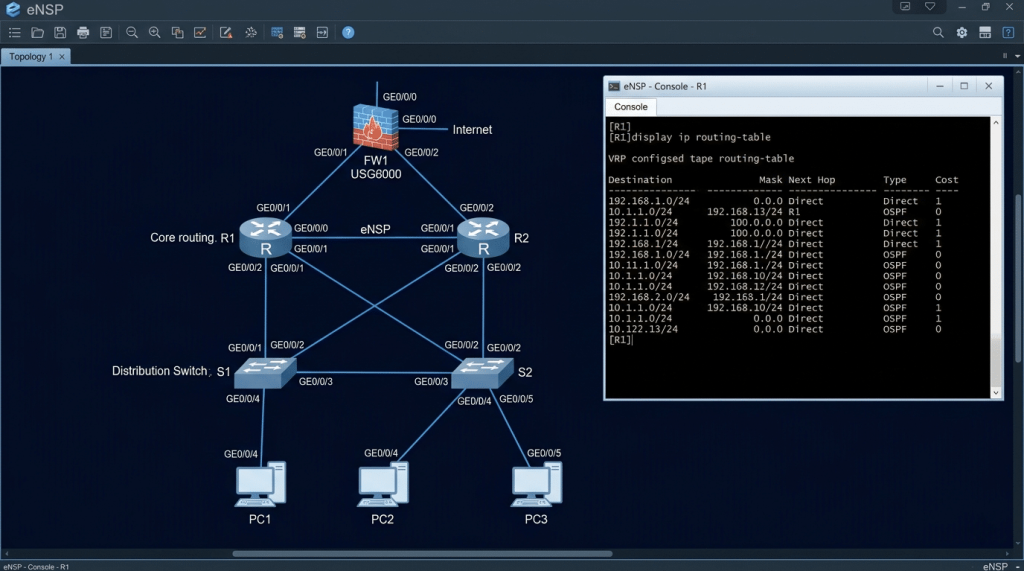1024x571 pixels.
Task: Click the 'GE0/0/3' label next to S1
Action: click(316, 382)
